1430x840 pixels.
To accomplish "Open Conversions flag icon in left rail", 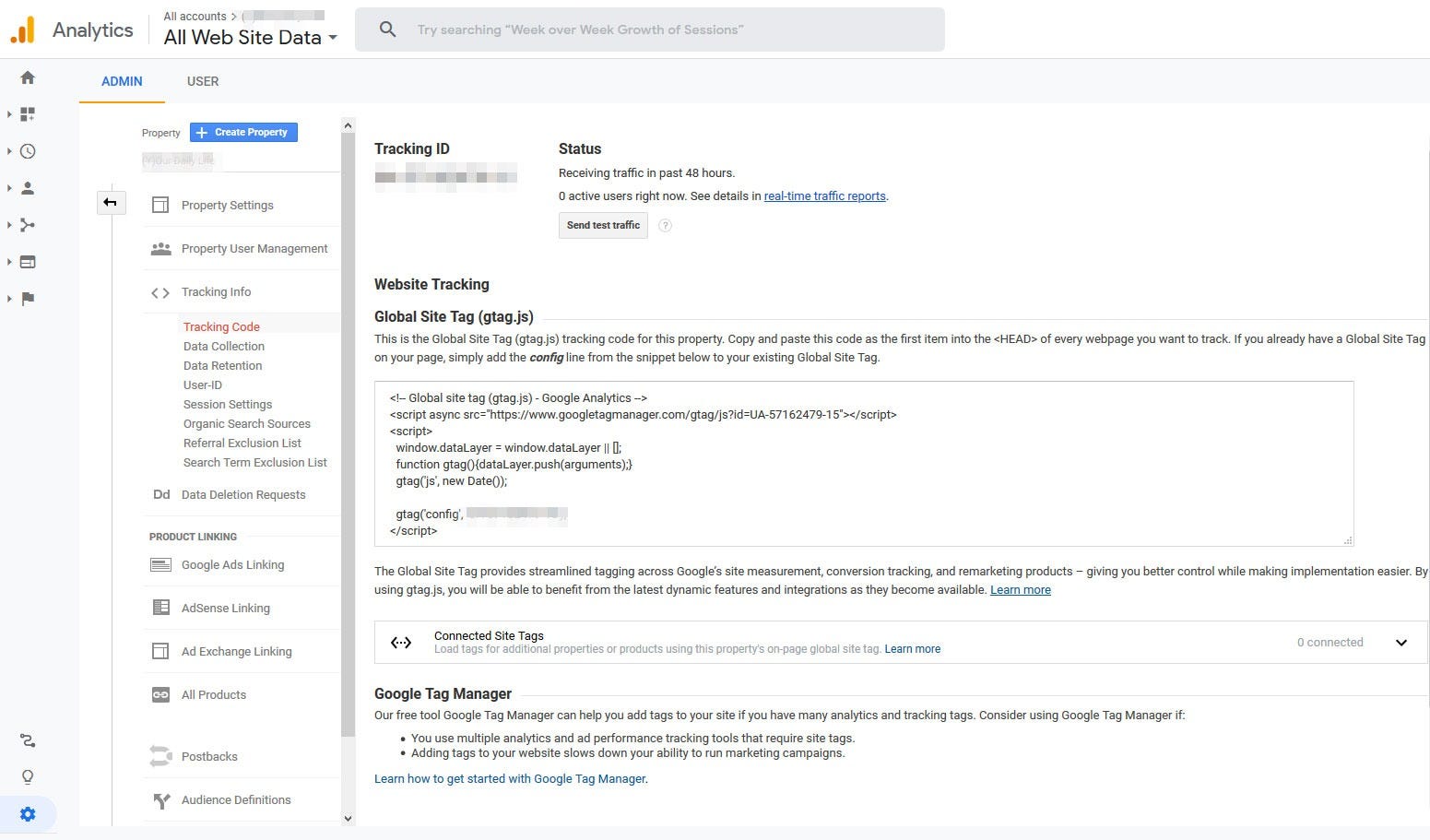I will (28, 299).
